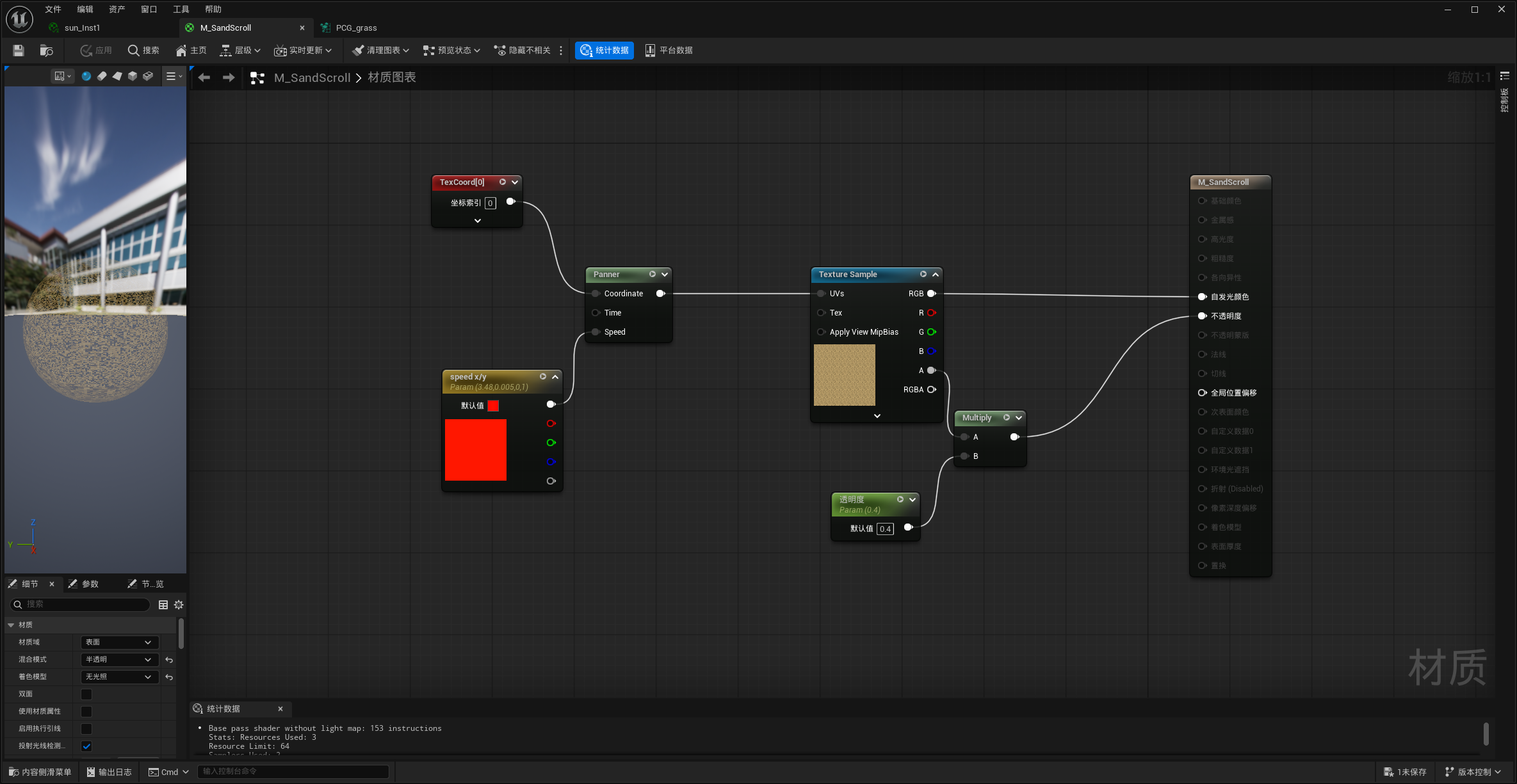The width and height of the screenshot is (1517, 784).
Task: Select the cube preview mesh
Action: click(x=133, y=76)
